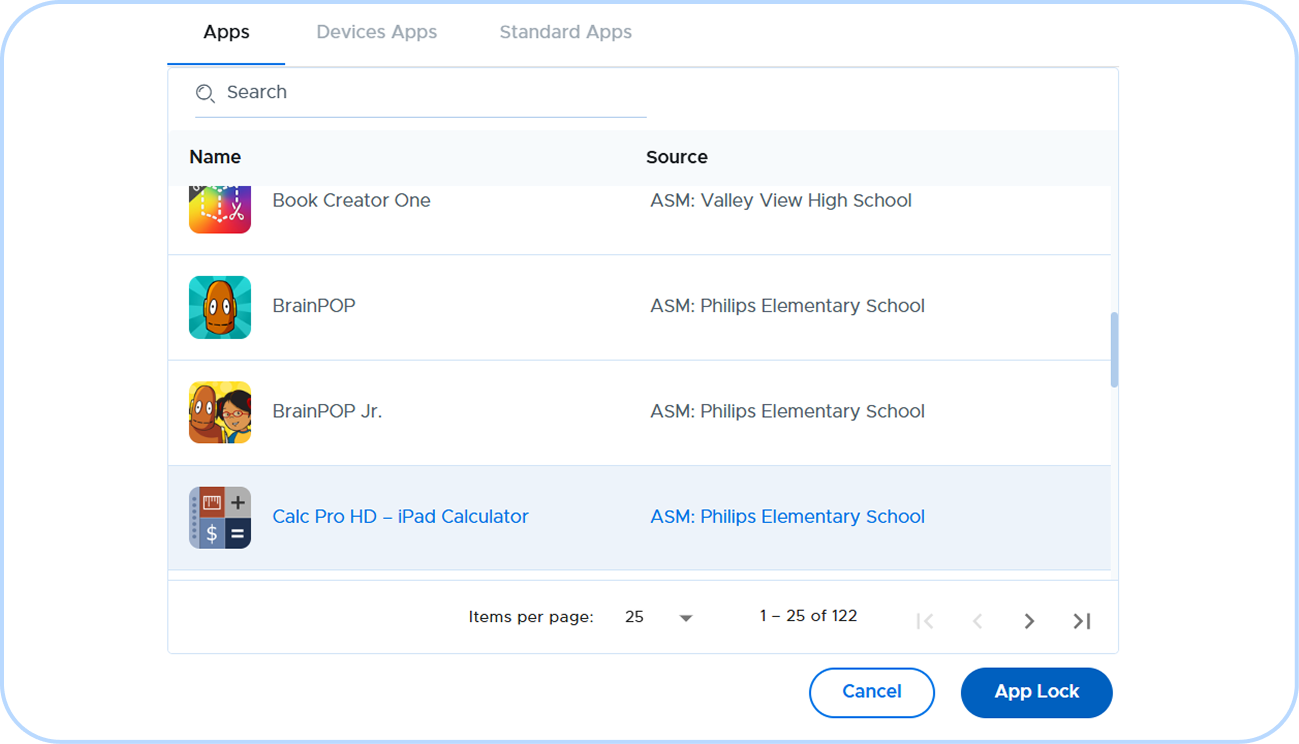The width and height of the screenshot is (1299, 744).
Task: Click the list's vertical scrollbar thumb
Action: pos(1114,350)
